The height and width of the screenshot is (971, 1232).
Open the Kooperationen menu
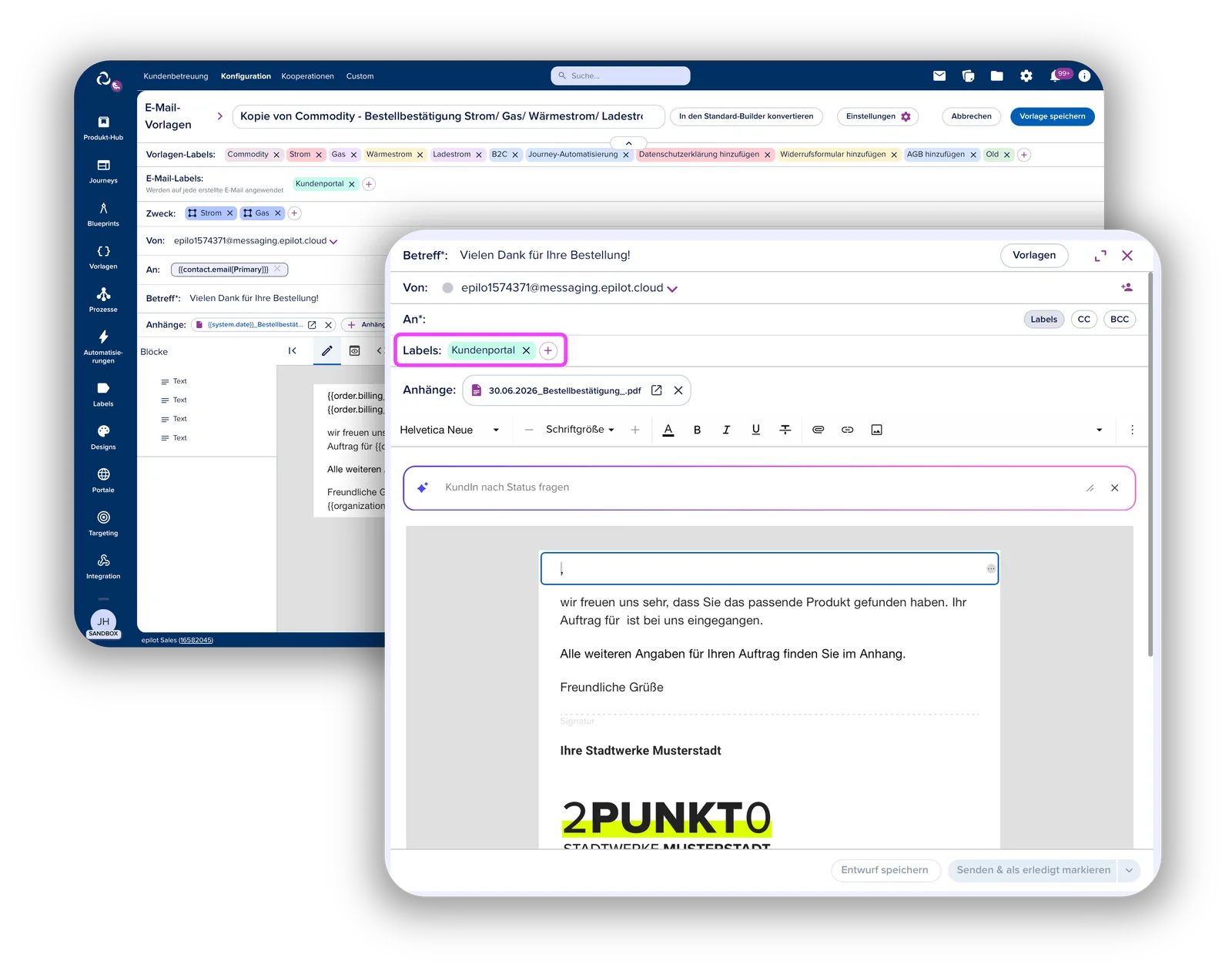pos(307,76)
